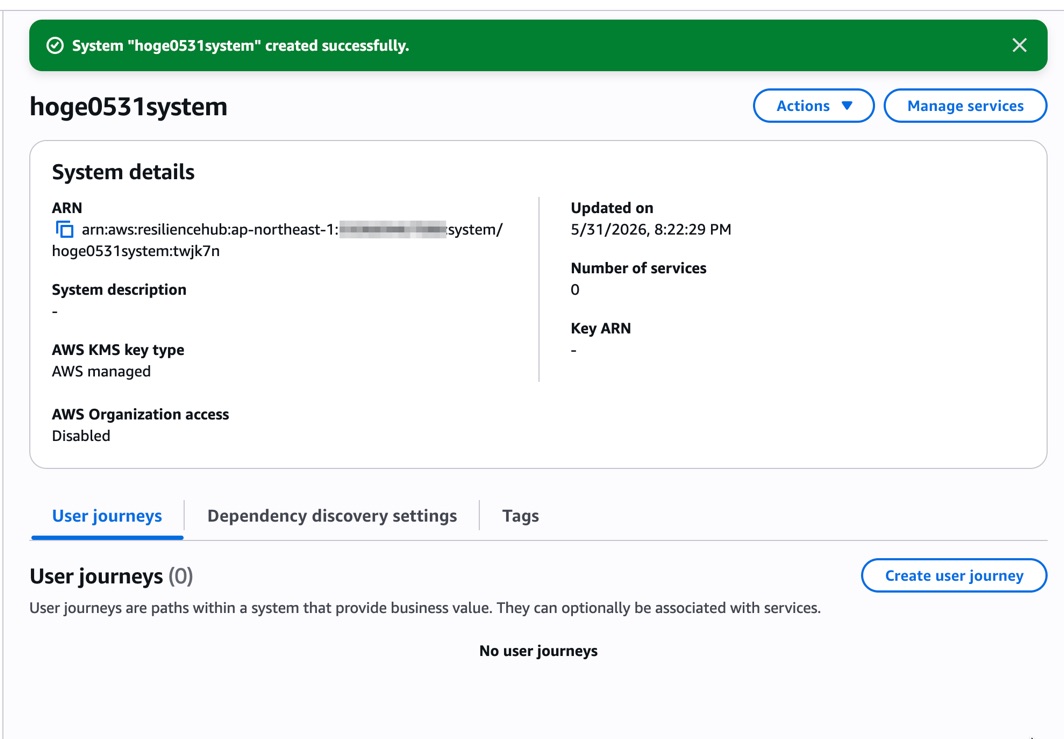Click the User journeys (0) section heading

click(x=111, y=576)
